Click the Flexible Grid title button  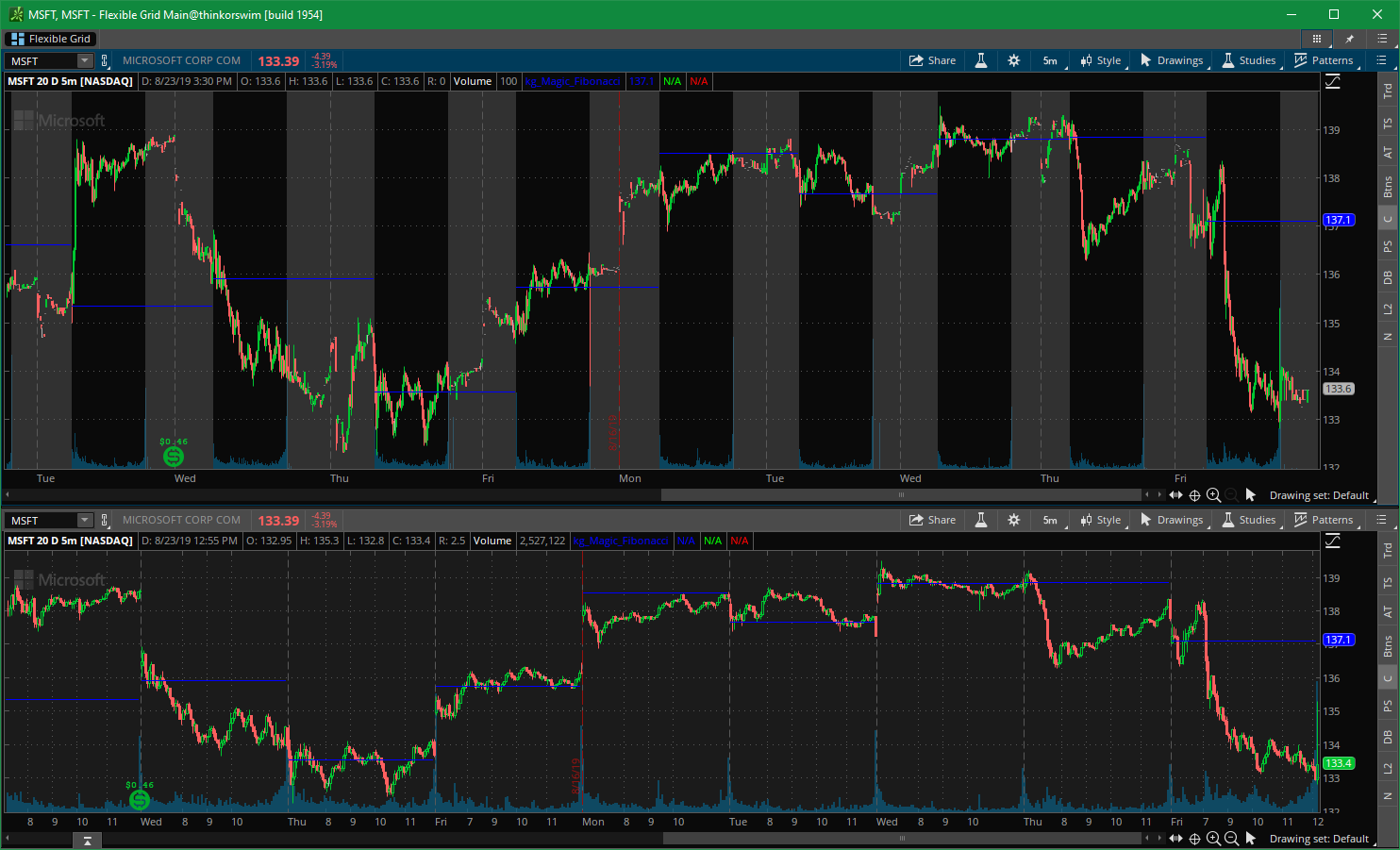click(51, 39)
